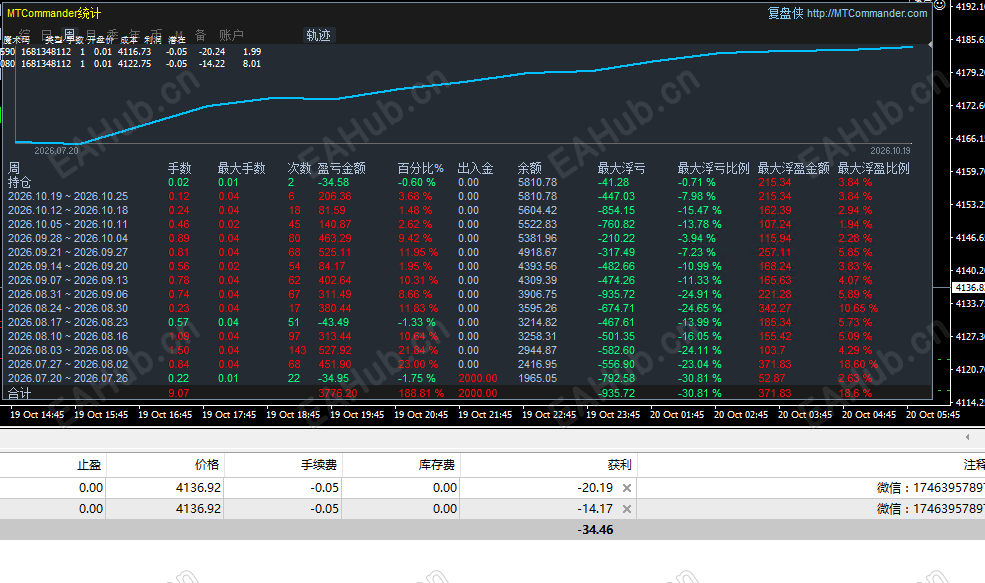Click the smiley face EA icon
The height and width of the screenshot is (583, 985).
click(940, 4)
